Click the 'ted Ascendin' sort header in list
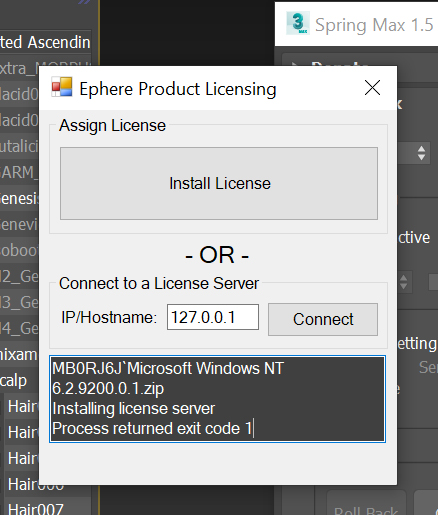The width and height of the screenshot is (438, 515). (x=45, y=42)
